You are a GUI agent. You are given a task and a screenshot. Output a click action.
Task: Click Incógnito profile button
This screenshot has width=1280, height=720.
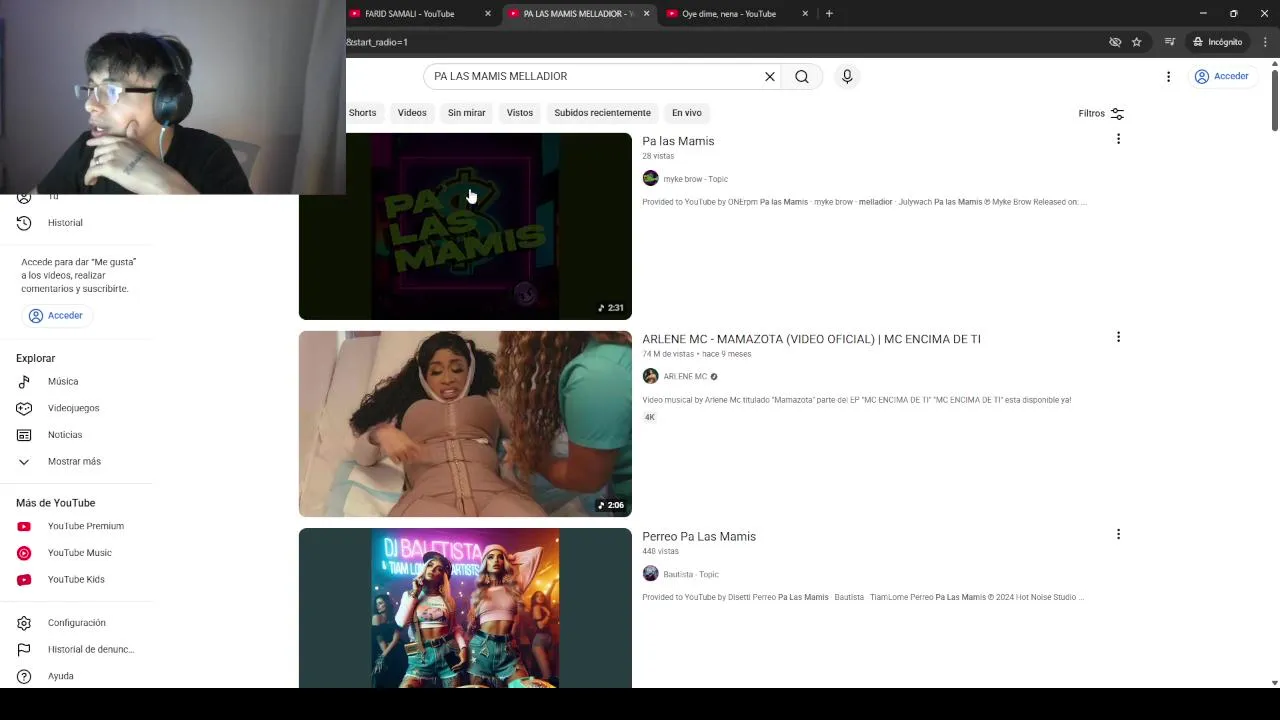[1217, 42]
